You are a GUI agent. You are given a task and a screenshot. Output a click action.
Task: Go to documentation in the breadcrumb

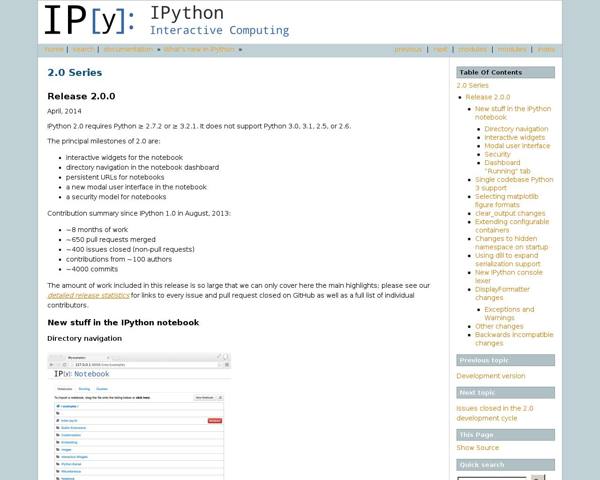click(128, 49)
